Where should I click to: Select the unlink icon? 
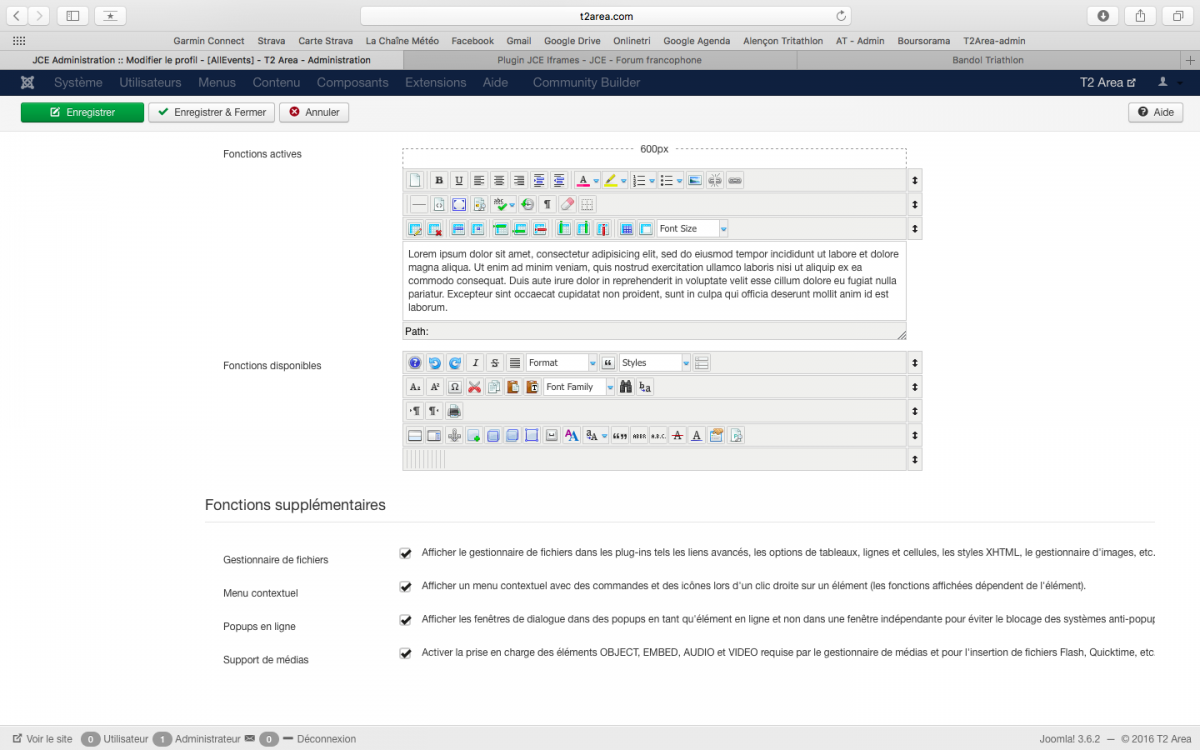click(x=715, y=180)
